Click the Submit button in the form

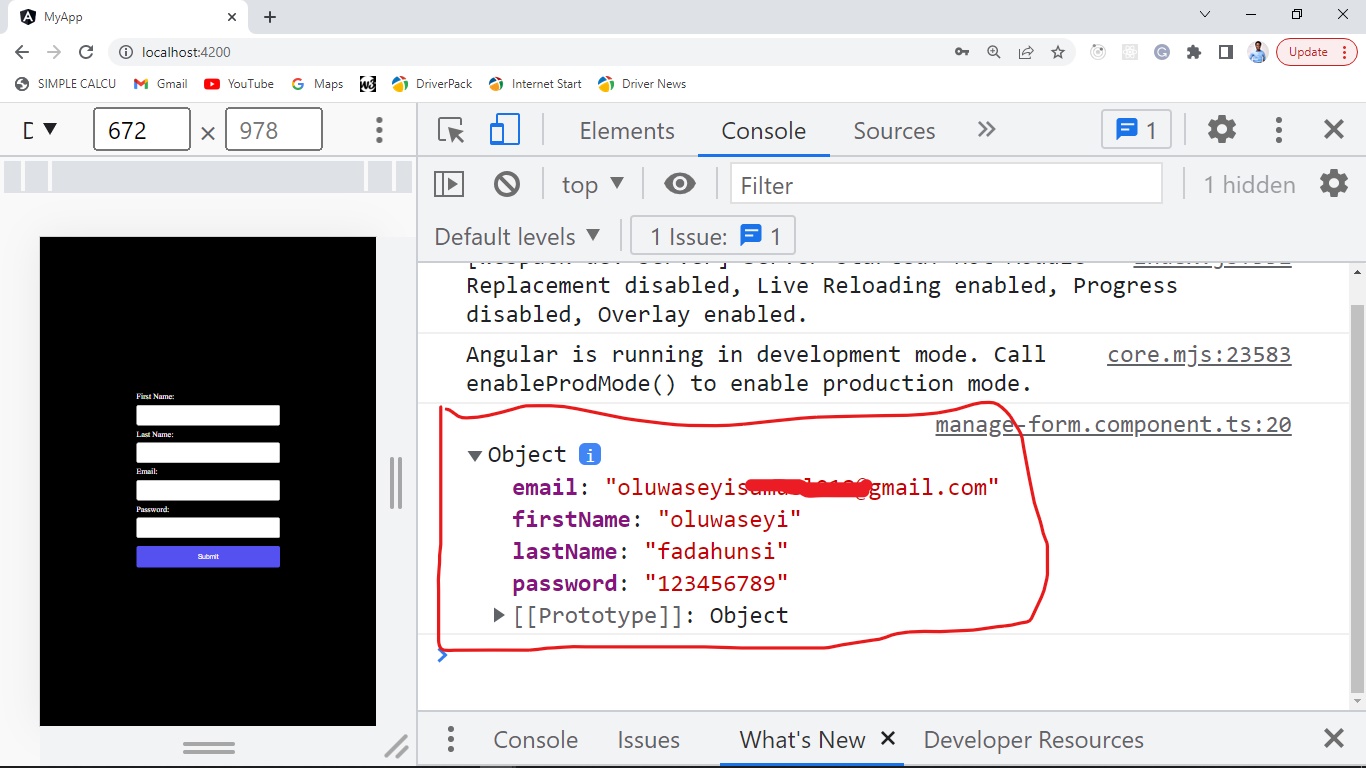[x=208, y=557]
